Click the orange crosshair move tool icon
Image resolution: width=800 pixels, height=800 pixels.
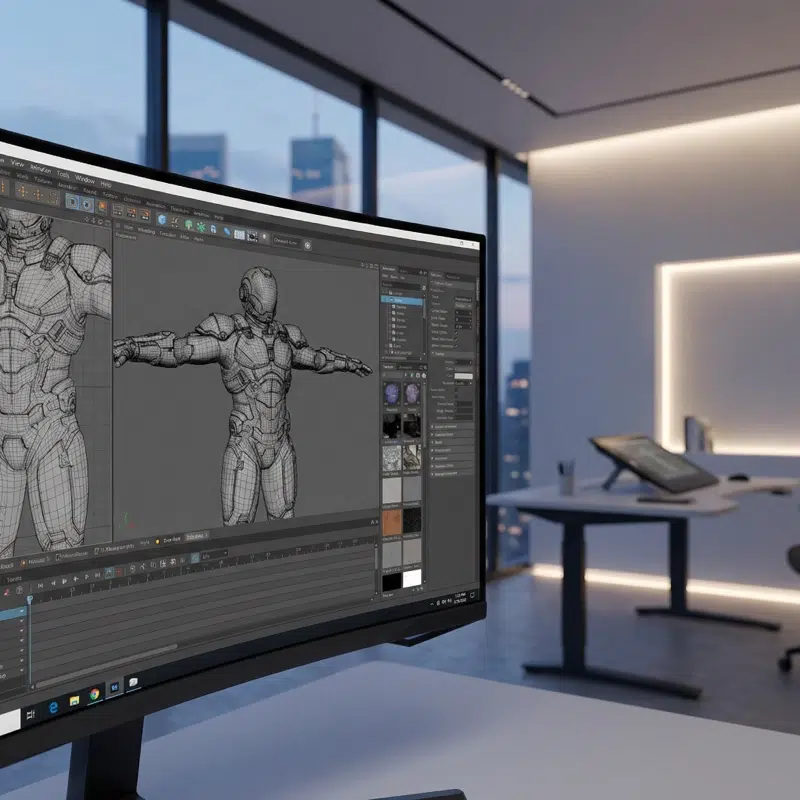tap(22, 191)
